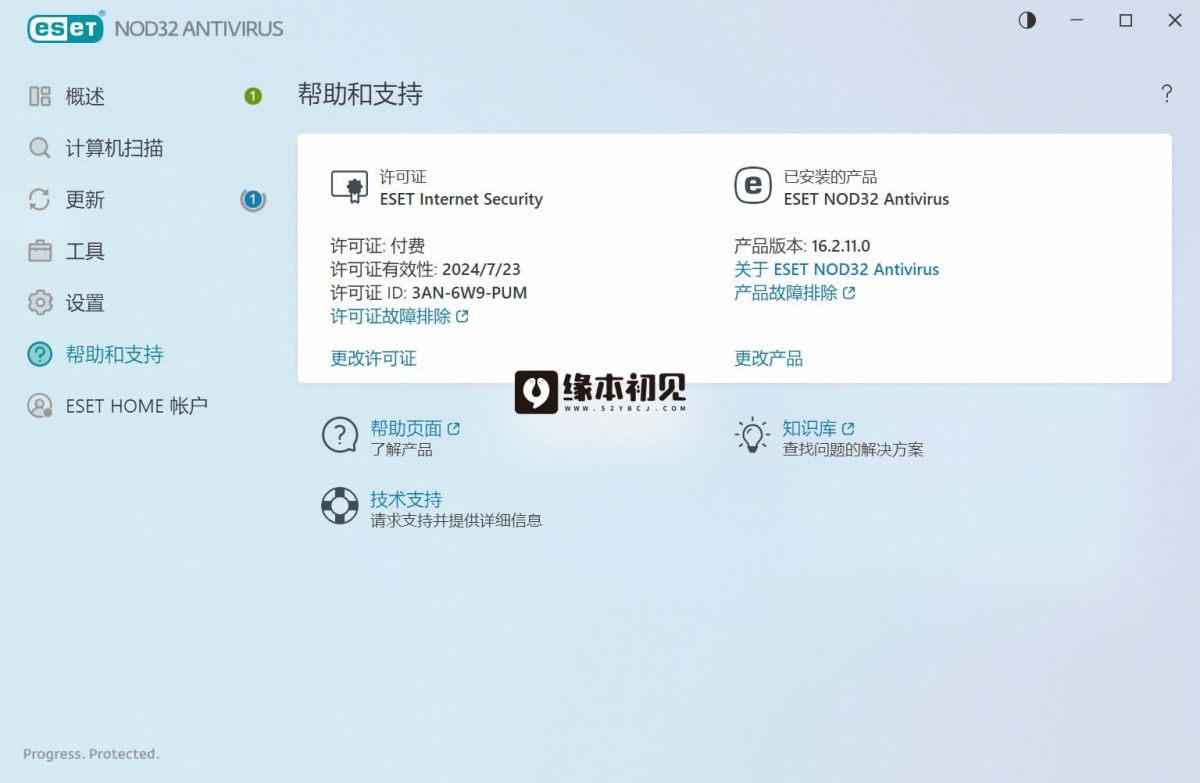Open the 许可证故障排除 link

[391, 316]
